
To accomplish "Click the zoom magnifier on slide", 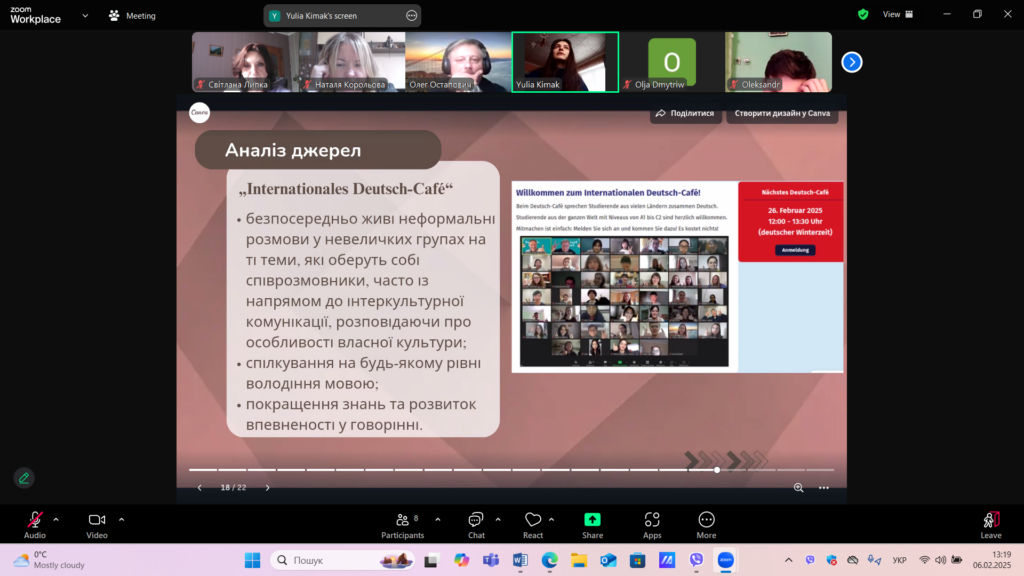I will (x=798, y=488).
